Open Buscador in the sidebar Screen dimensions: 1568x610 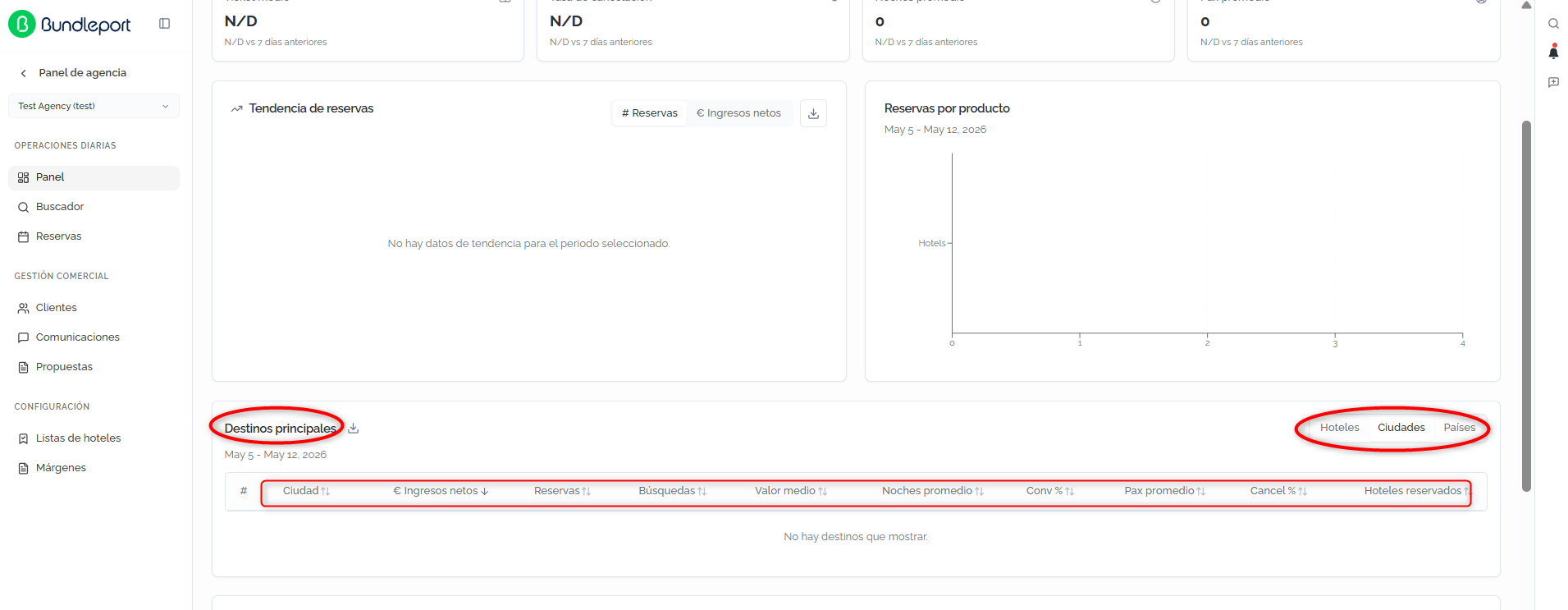94,207
